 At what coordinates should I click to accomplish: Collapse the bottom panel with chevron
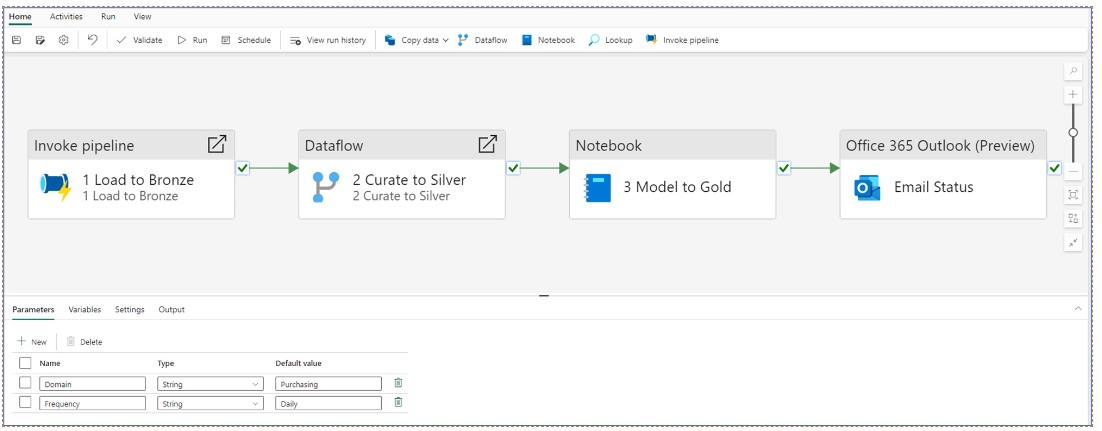click(1078, 309)
